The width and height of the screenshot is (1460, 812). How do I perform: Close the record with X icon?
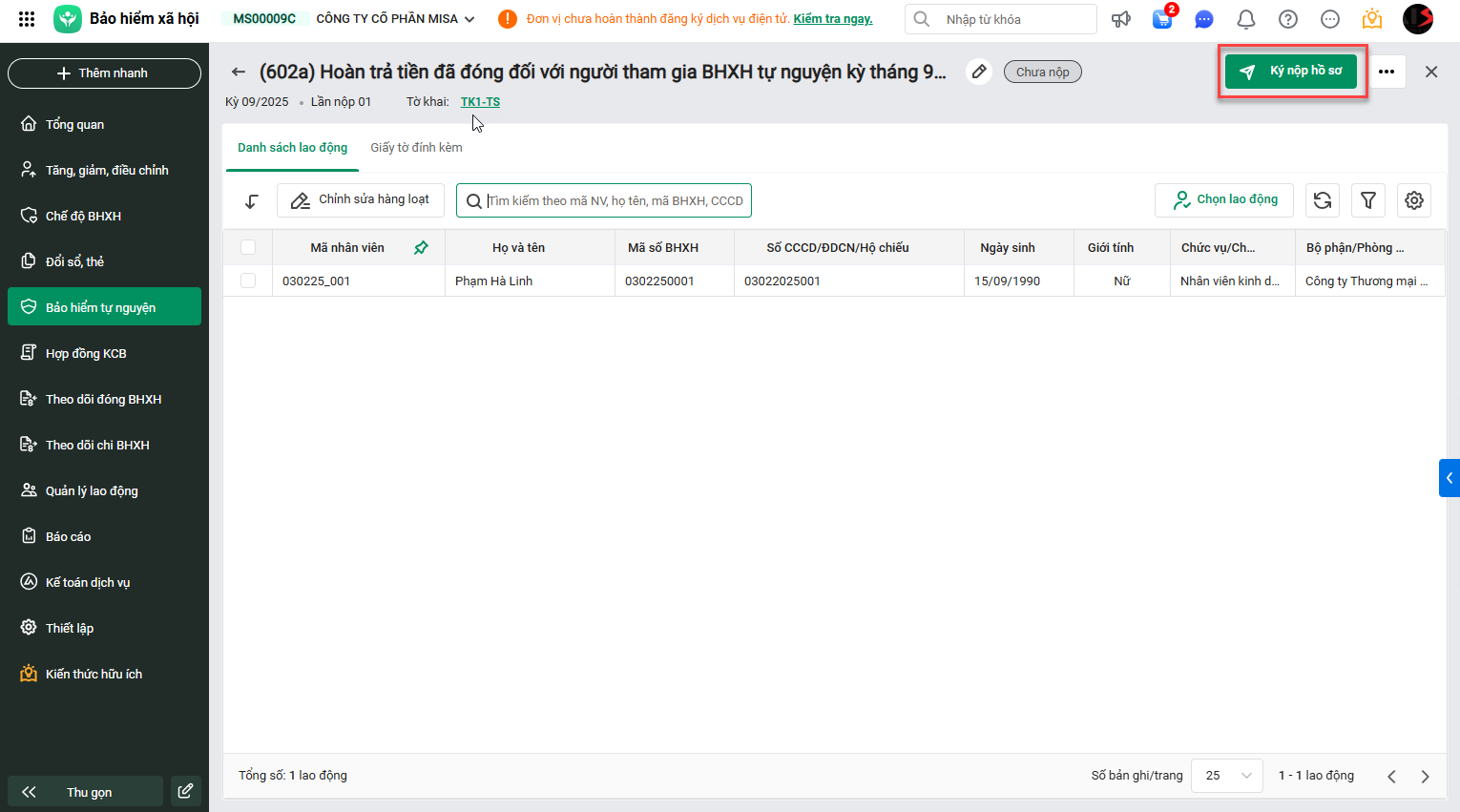point(1431,72)
